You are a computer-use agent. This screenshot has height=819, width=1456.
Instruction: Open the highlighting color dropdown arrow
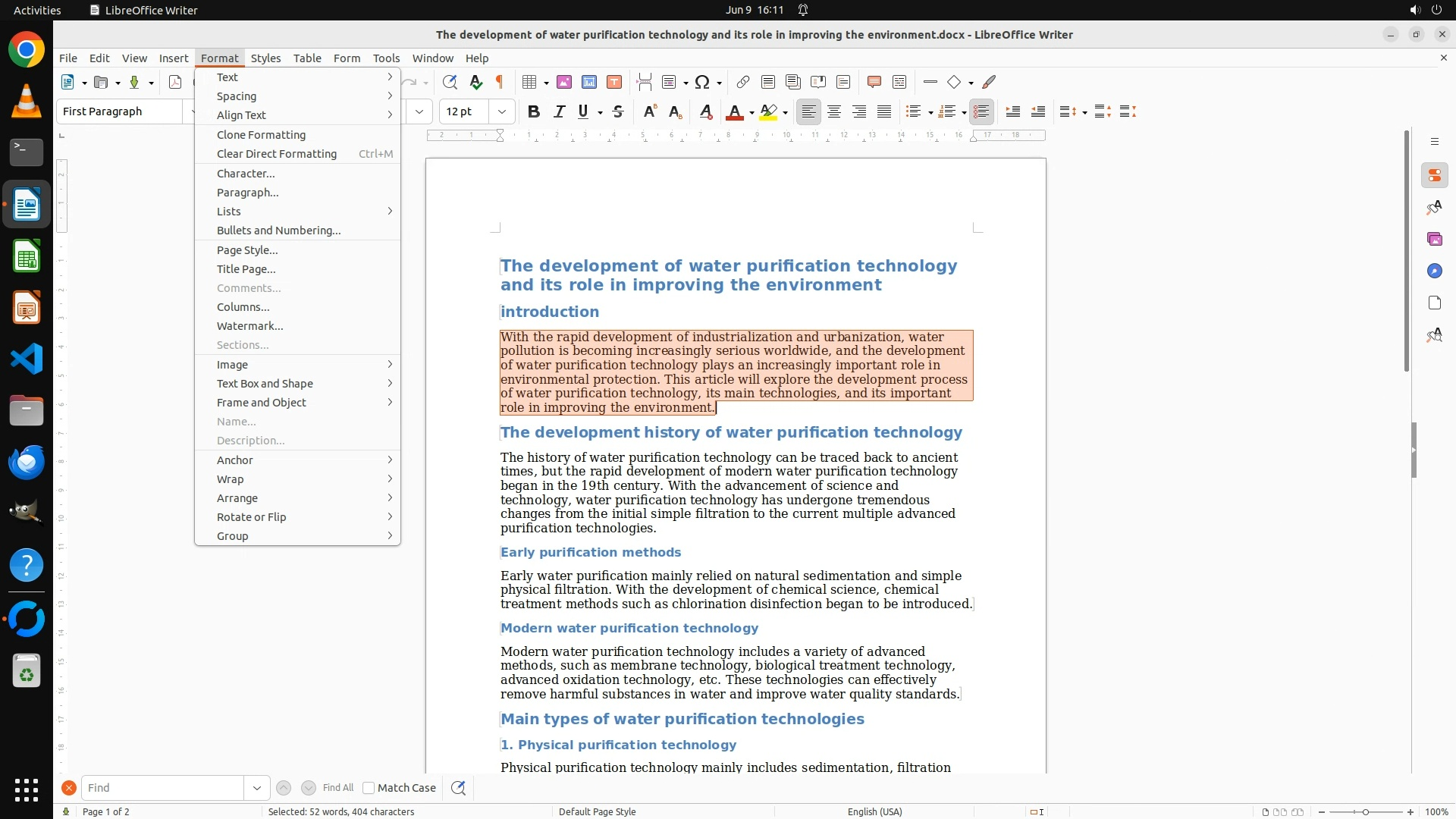(786, 112)
